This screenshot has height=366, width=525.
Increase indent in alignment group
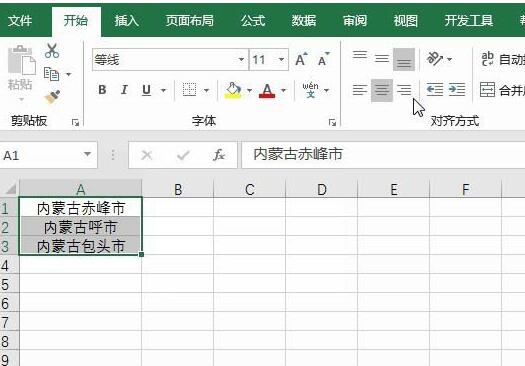pos(457,90)
